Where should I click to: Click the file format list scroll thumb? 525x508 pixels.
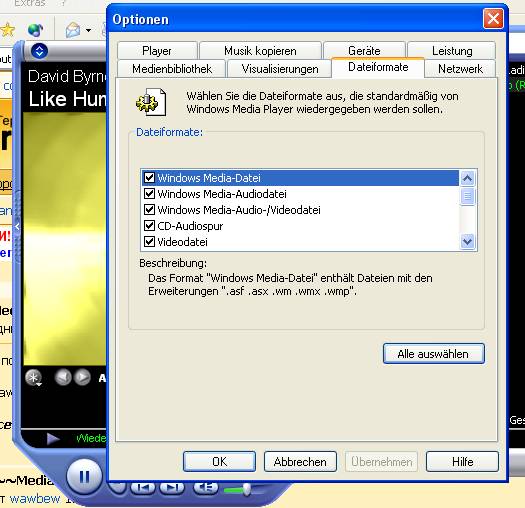tap(467, 197)
